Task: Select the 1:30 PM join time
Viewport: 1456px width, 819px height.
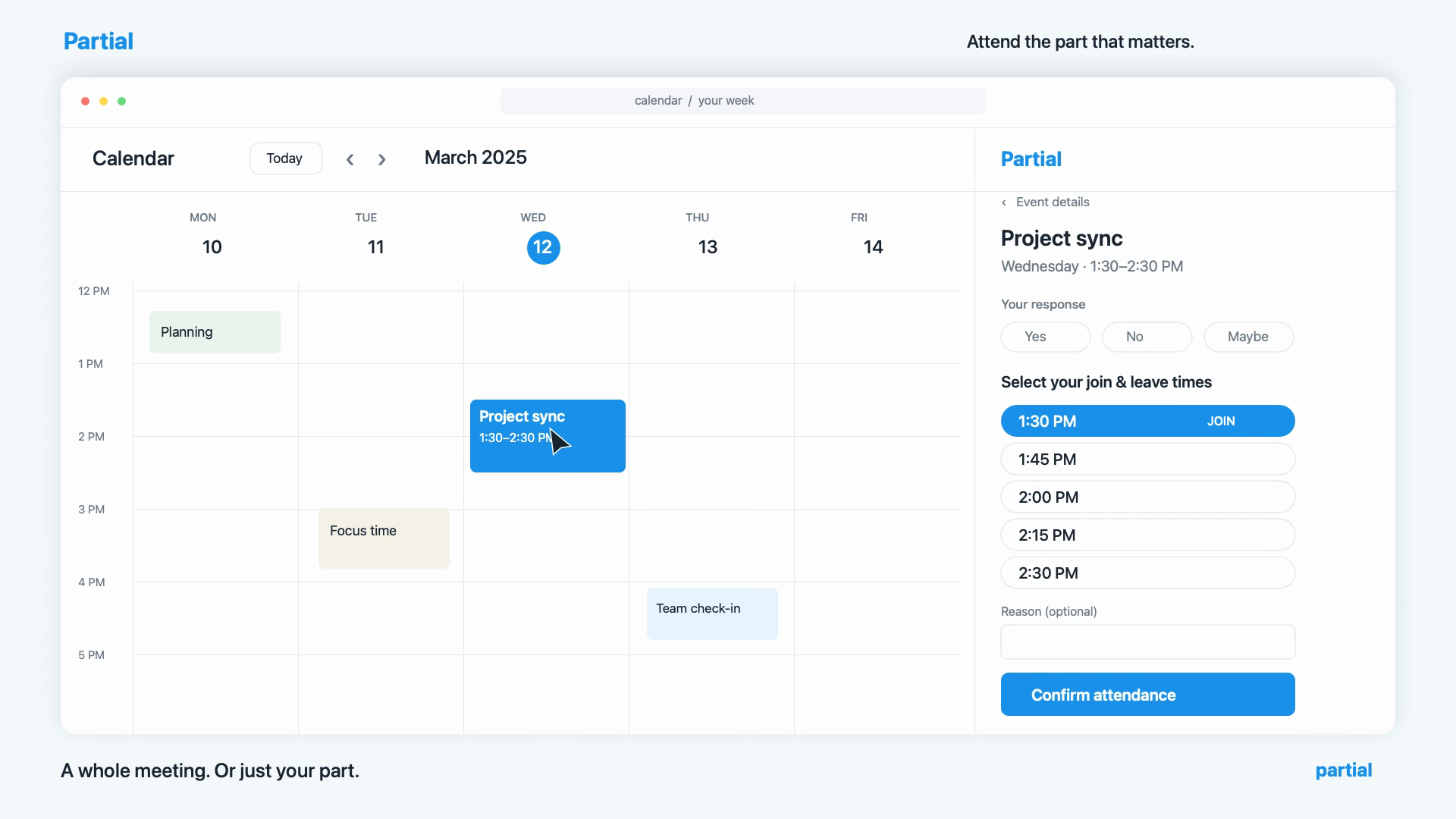Action: coord(1147,421)
